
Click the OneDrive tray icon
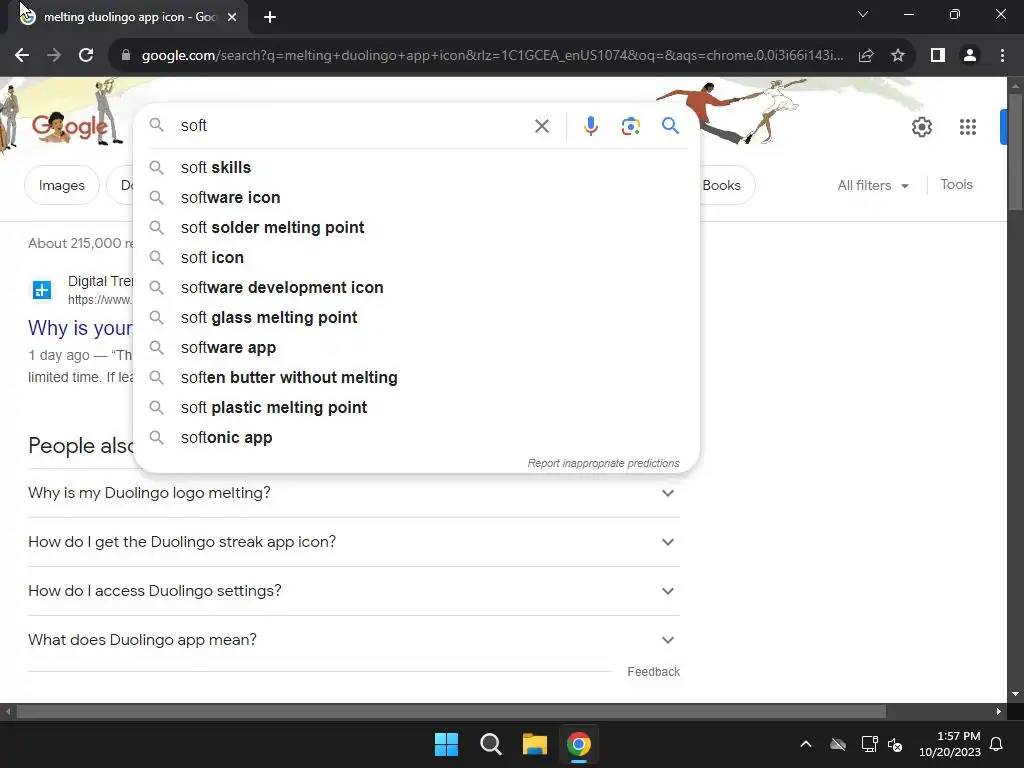(838, 744)
